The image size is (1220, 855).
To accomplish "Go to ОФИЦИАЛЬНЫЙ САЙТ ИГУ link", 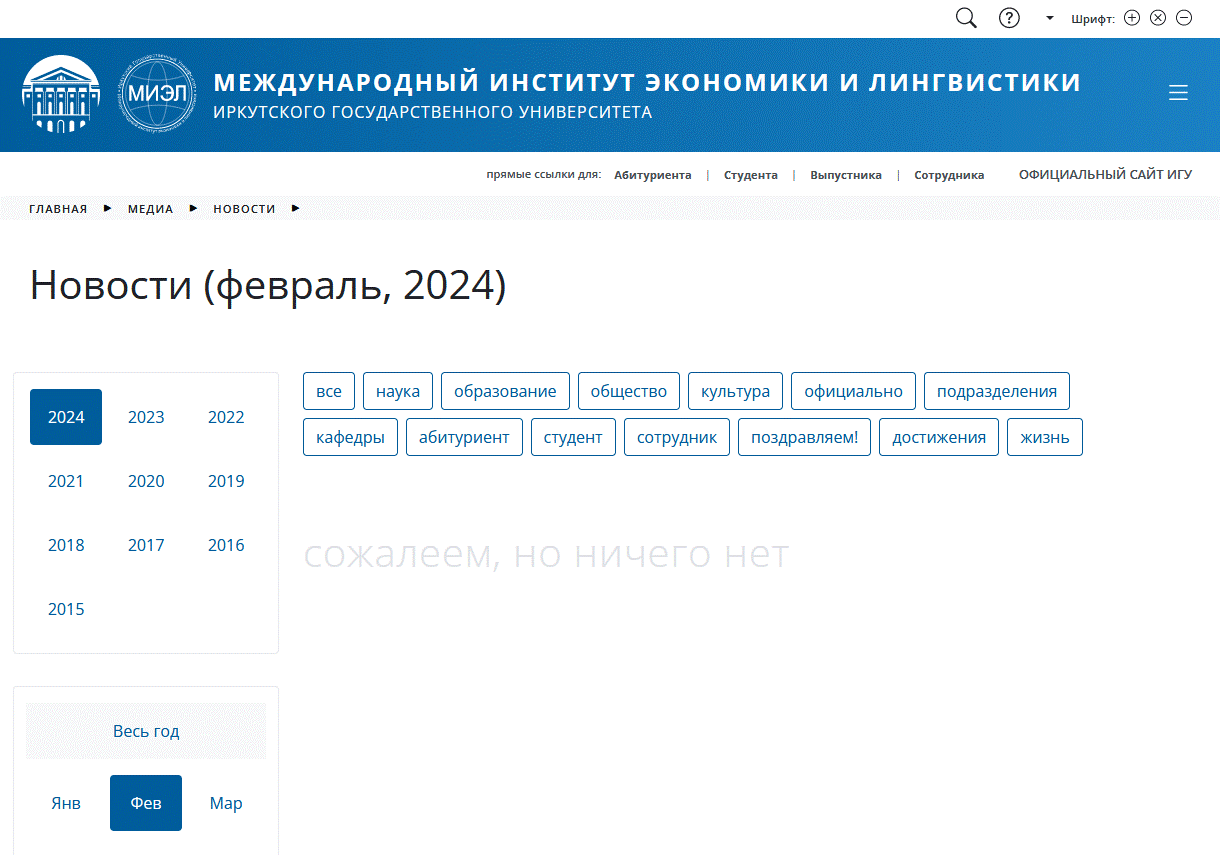I will [1105, 175].
